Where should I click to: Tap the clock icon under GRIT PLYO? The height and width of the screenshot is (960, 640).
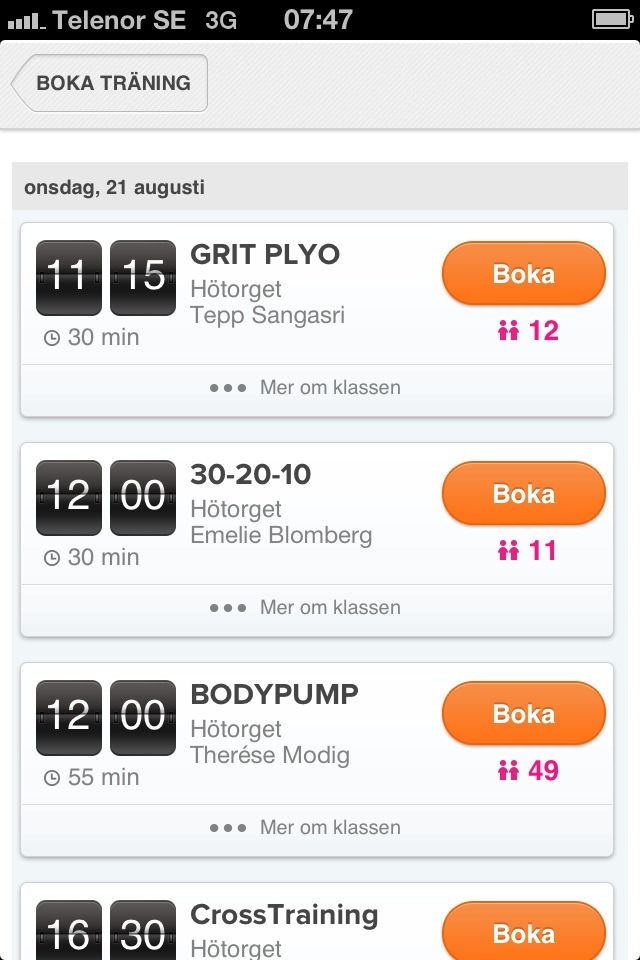pyautogui.click(x=52, y=339)
